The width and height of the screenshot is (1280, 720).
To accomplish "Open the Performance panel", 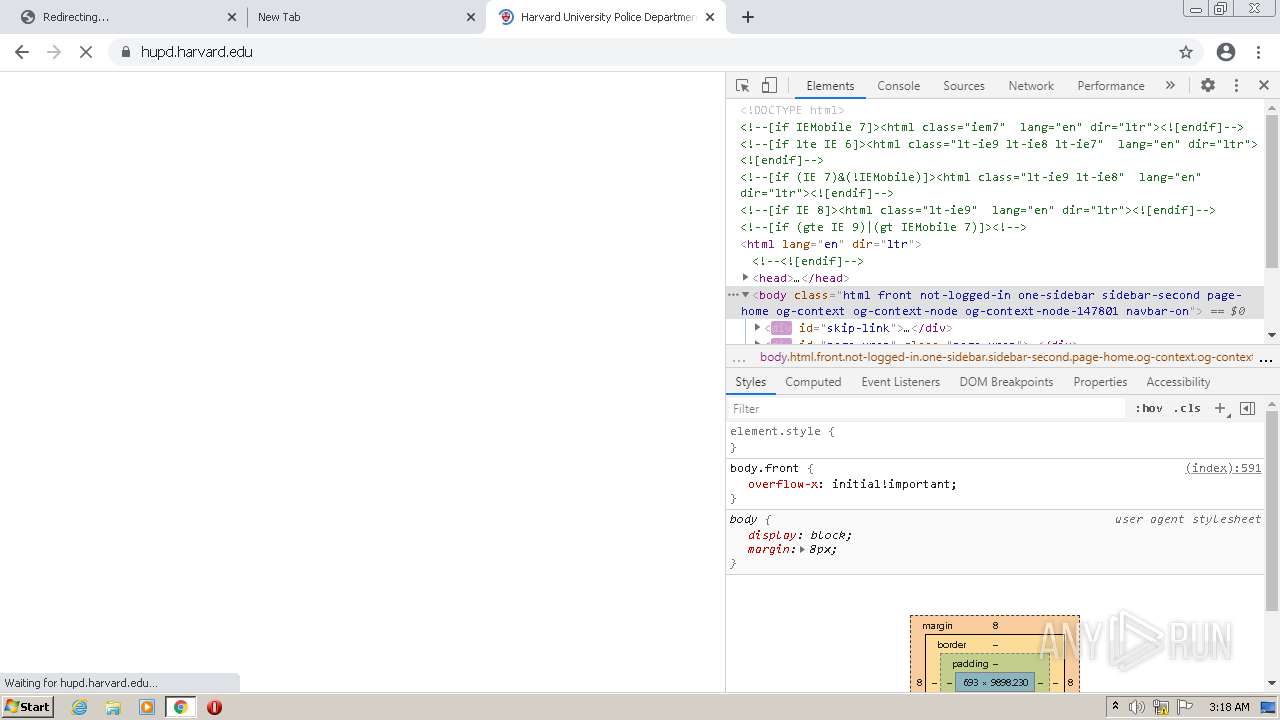I will click(1110, 86).
